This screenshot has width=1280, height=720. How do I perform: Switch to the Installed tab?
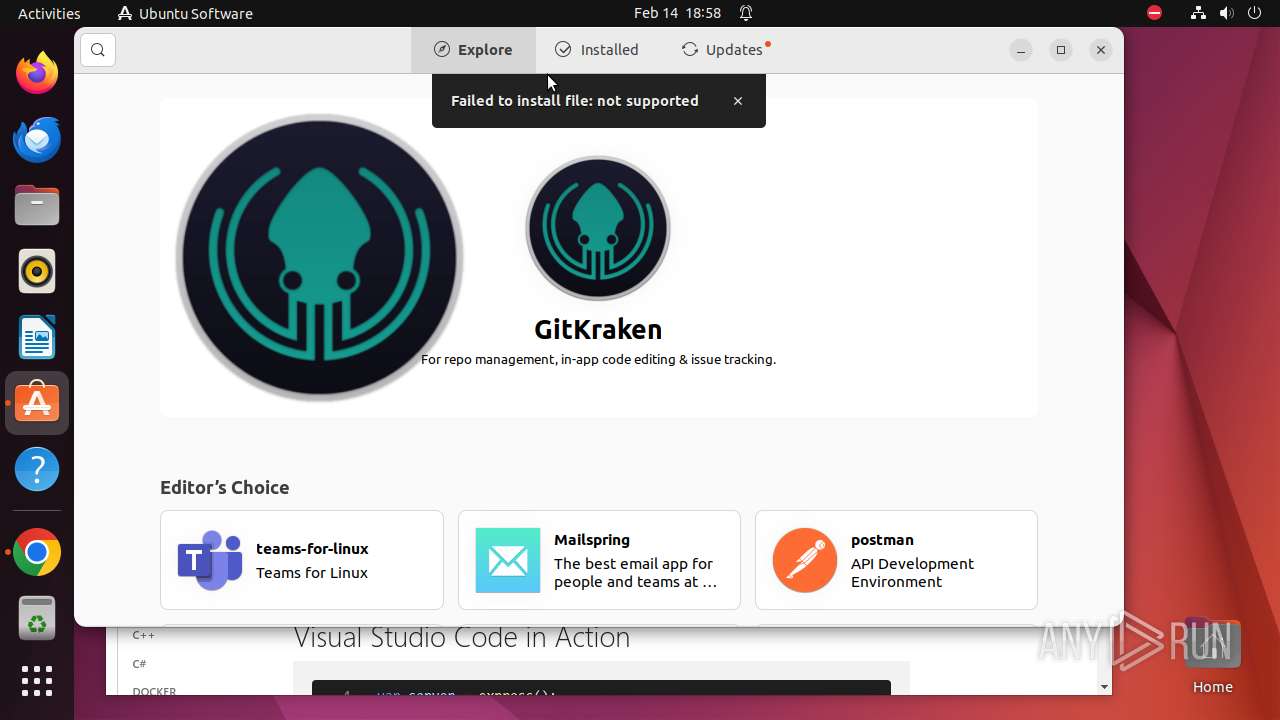coord(597,50)
